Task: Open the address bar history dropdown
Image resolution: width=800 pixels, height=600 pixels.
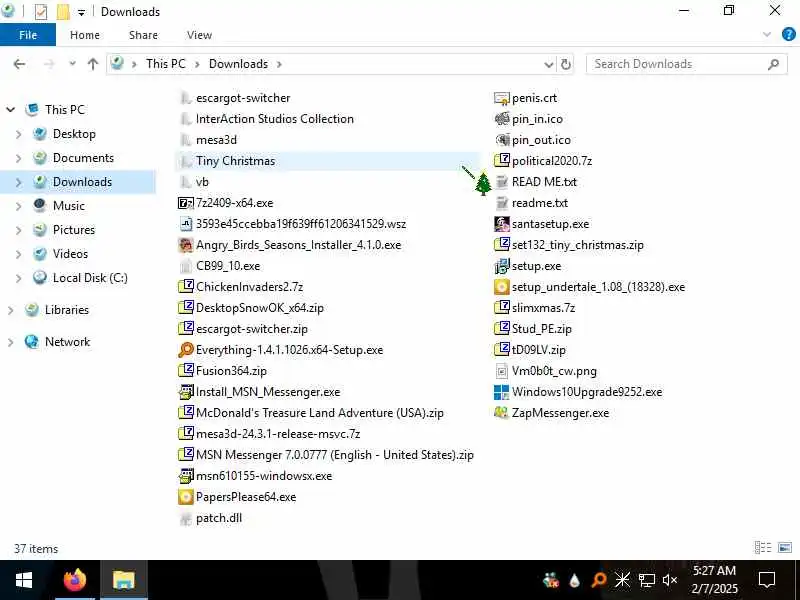Action: click(x=548, y=64)
